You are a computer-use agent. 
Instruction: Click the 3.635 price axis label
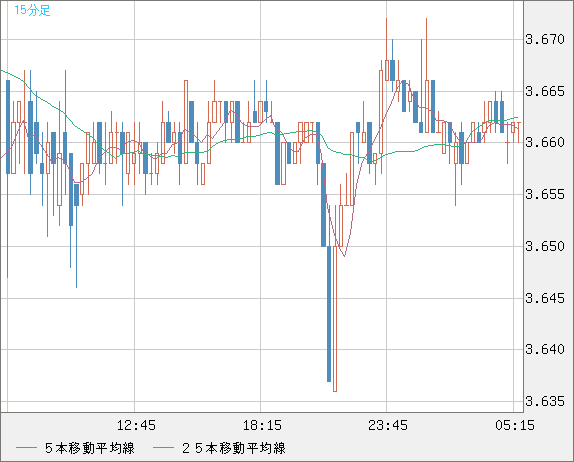click(x=545, y=402)
